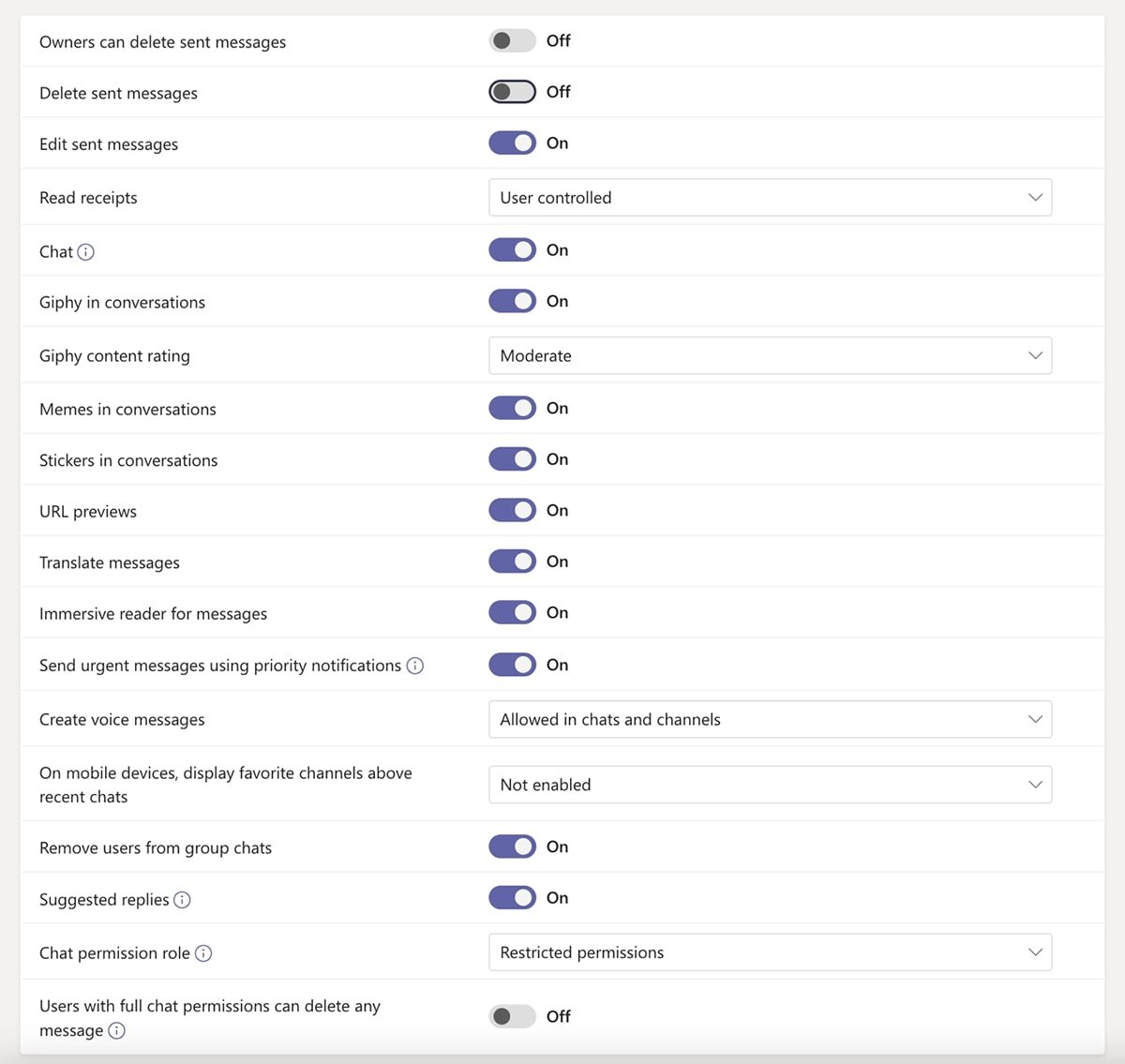Disable Immersive reader for messages
This screenshot has width=1125, height=1064.
point(511,612)
